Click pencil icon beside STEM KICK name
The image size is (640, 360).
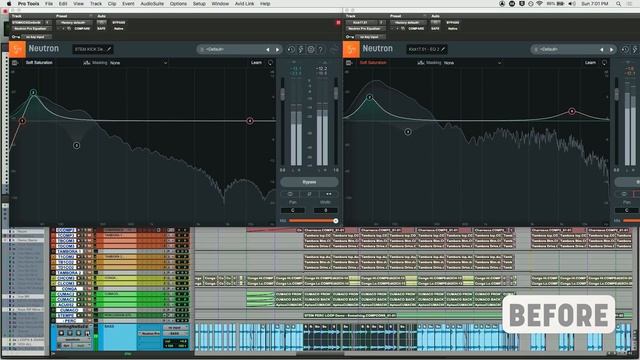pos(109,49)
